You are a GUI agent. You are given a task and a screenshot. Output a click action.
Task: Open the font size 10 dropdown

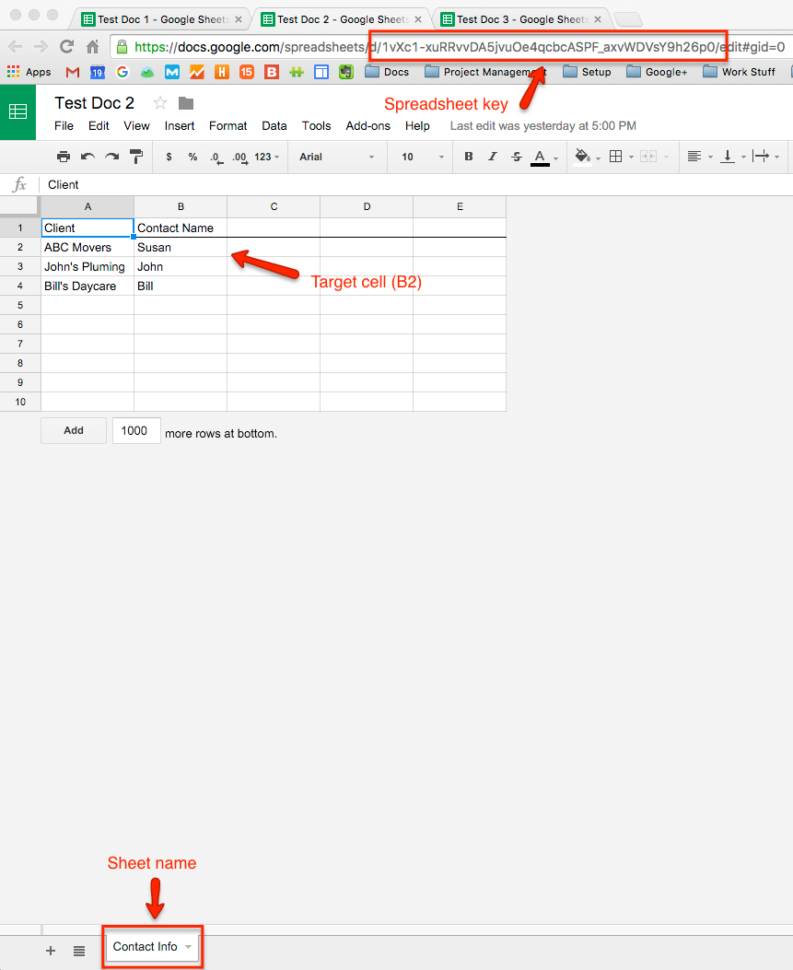[422, 157]
